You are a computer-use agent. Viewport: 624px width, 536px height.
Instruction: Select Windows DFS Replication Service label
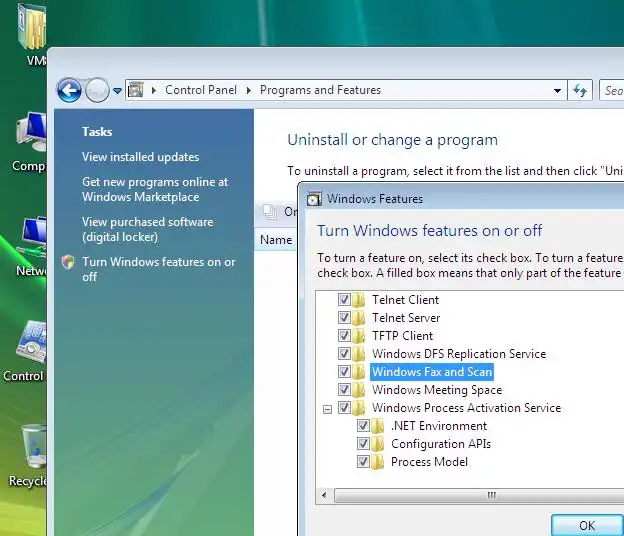click(459, 354)
